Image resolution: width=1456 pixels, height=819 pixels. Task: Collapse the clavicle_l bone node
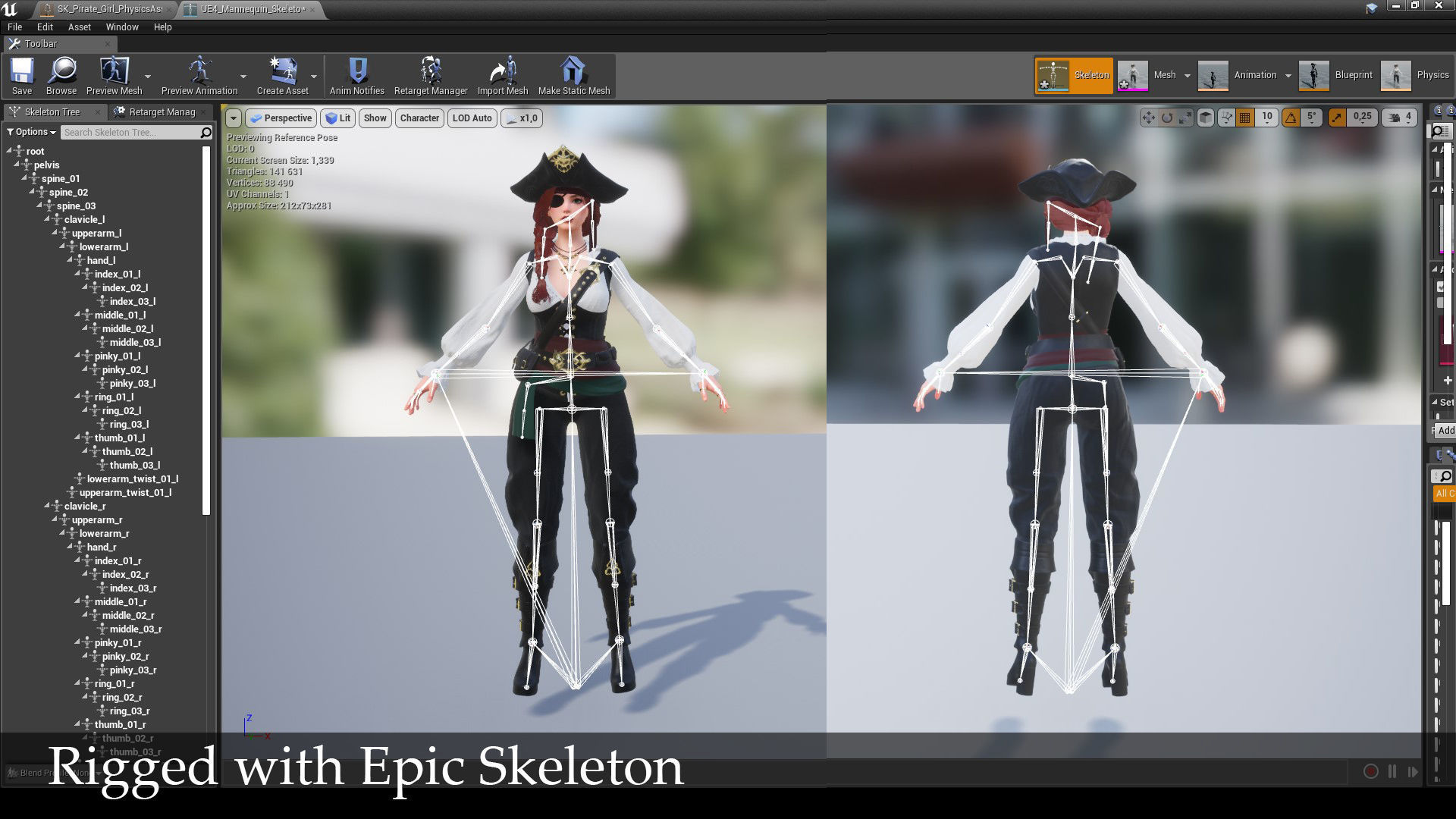46,219
